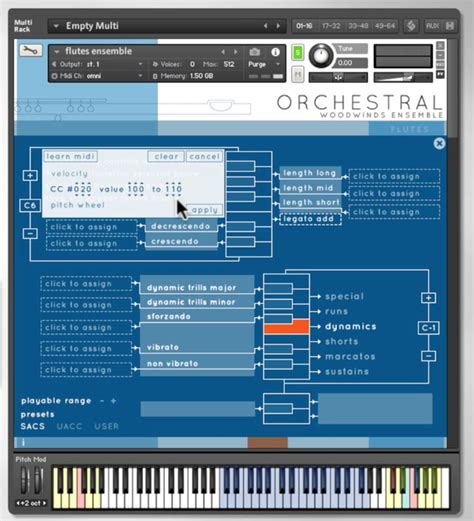Go to next multi preset arrow

click(x=278, y=26)
